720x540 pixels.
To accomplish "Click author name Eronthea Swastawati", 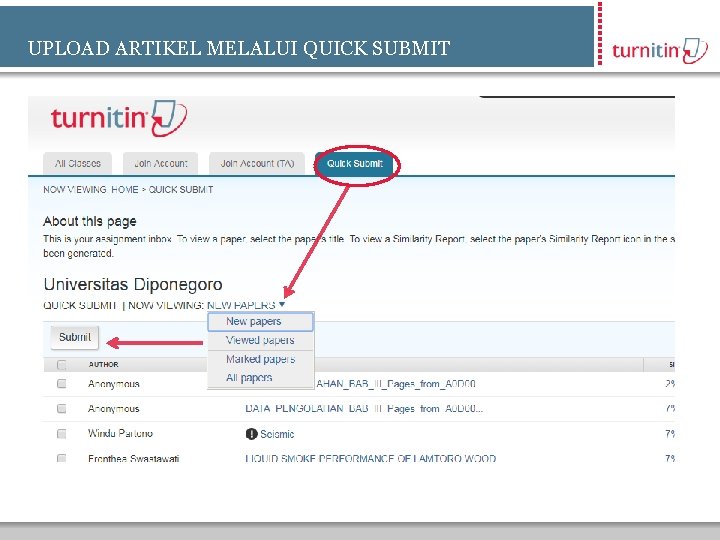I will point(134,458).
